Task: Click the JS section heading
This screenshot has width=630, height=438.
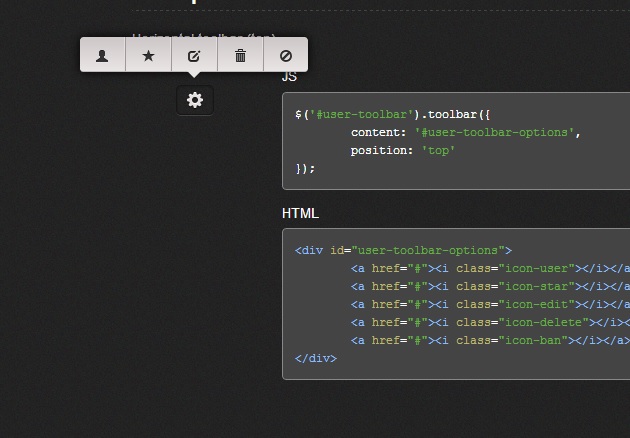Action: point(289,76)
